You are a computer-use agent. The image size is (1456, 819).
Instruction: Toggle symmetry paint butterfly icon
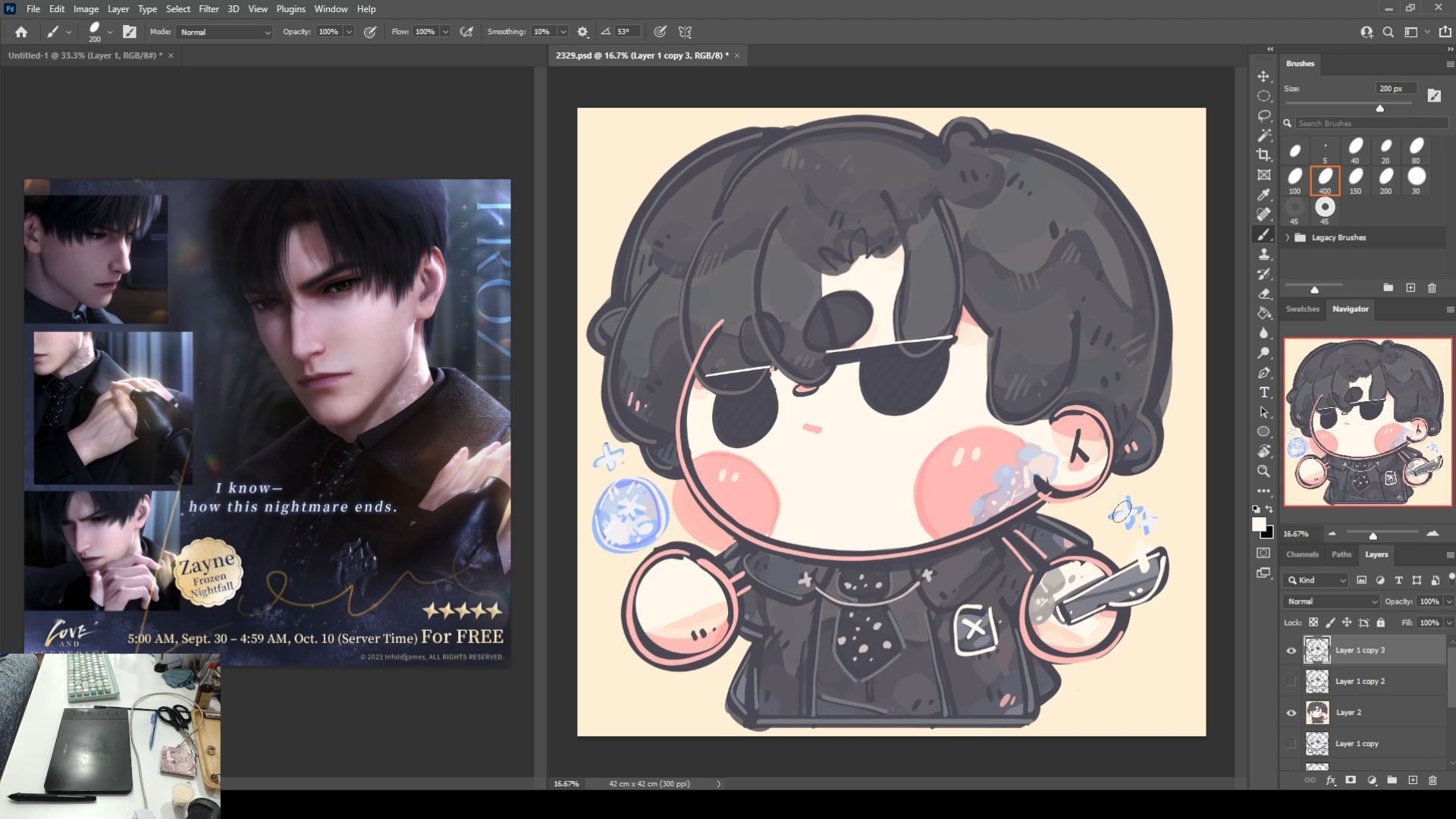pos(685,32)
